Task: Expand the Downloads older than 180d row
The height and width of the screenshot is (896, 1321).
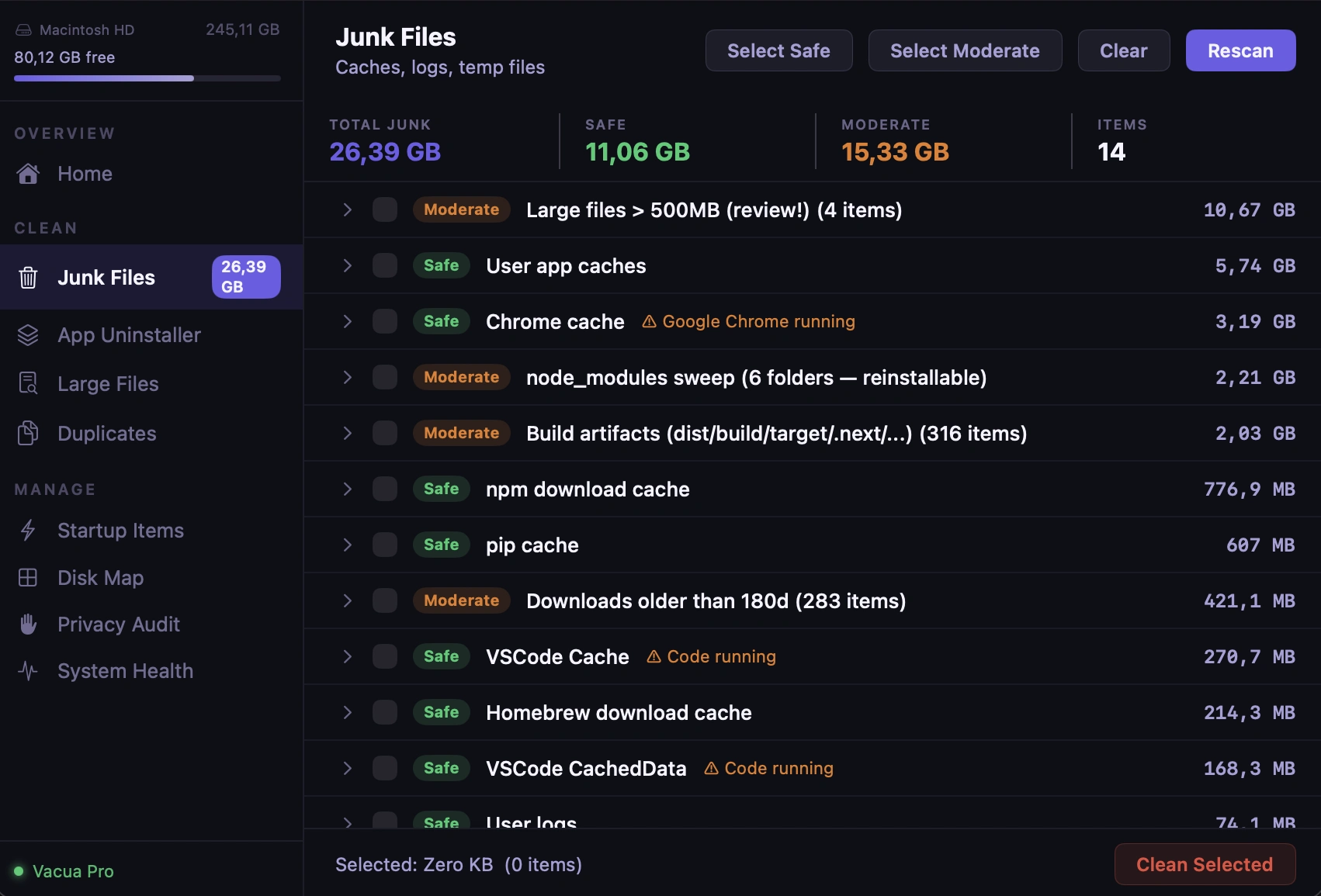Action: click(348, 600)
